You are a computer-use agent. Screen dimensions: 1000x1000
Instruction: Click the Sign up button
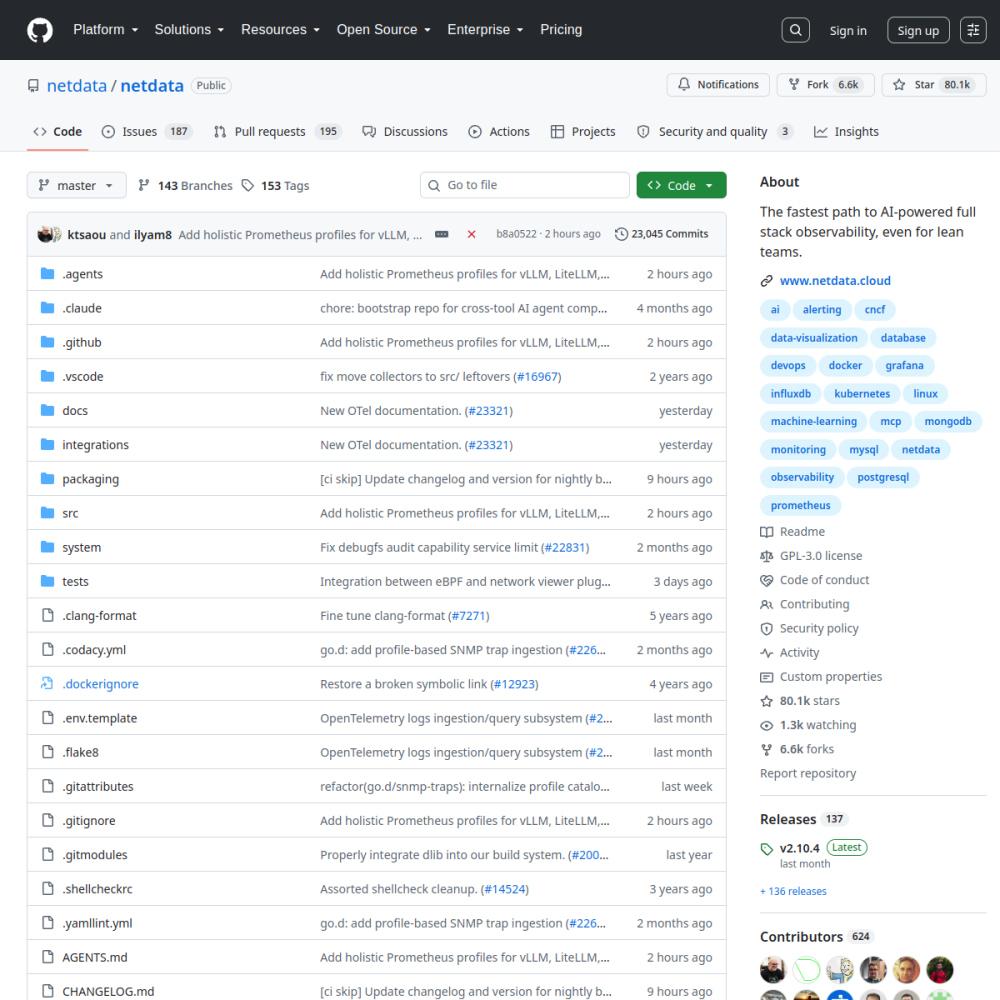point(918,31)
